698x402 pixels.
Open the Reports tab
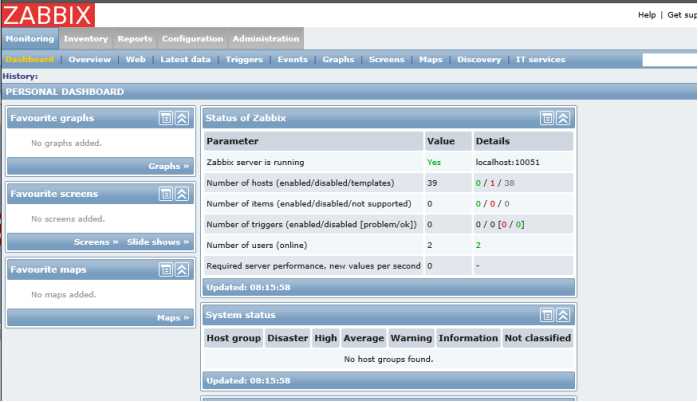point(135,39)
